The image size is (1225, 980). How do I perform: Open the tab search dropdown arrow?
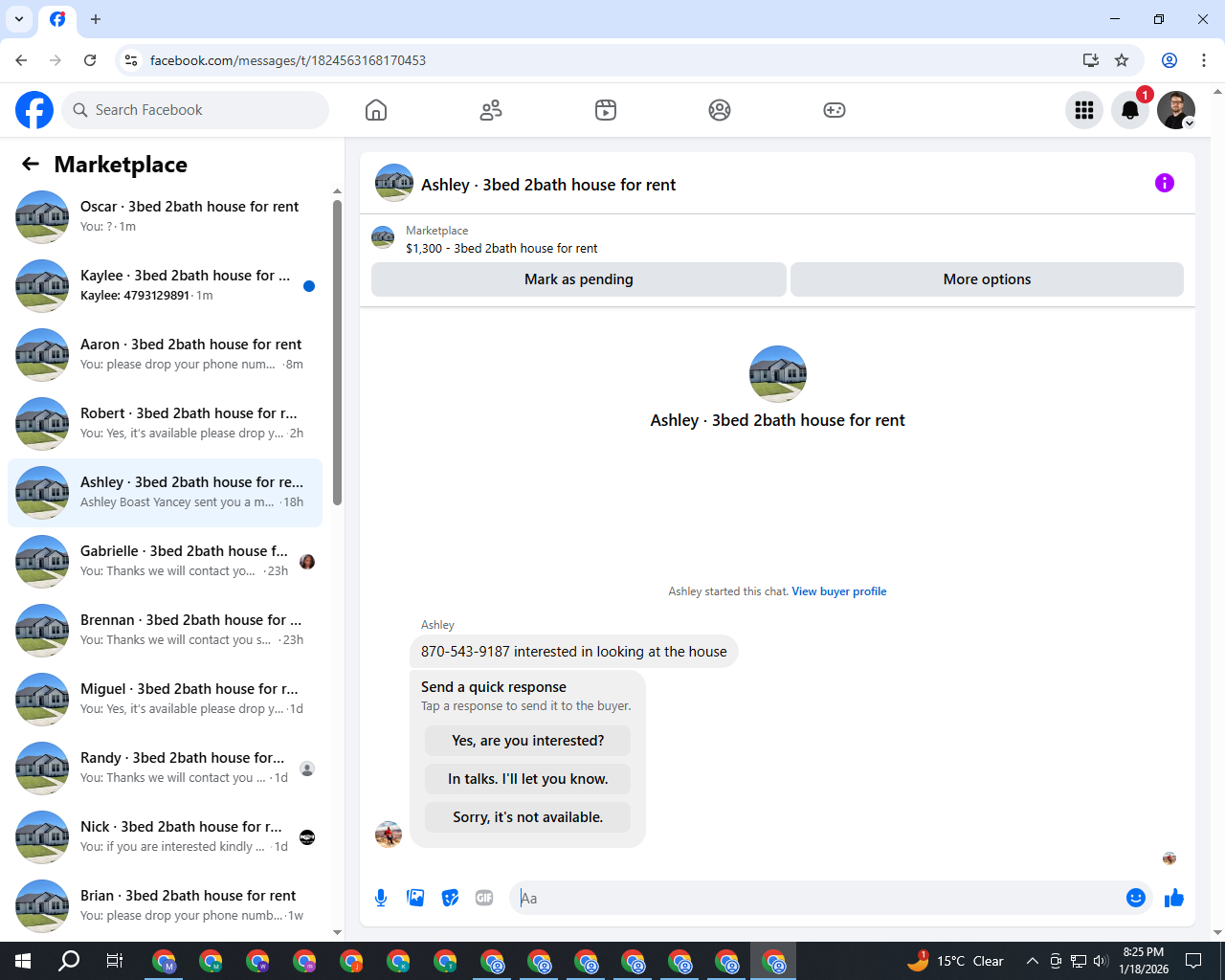point(19,19)
